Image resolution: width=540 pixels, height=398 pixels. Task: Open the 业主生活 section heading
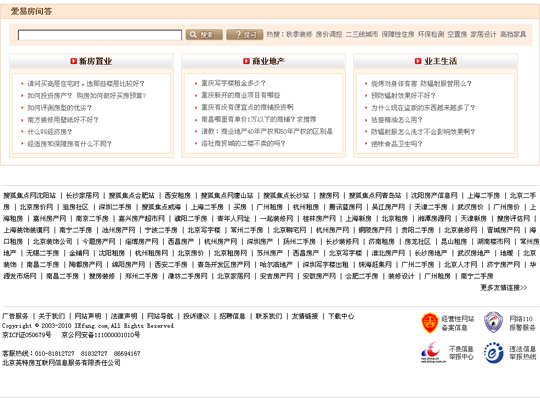click(x=440, y=61)
